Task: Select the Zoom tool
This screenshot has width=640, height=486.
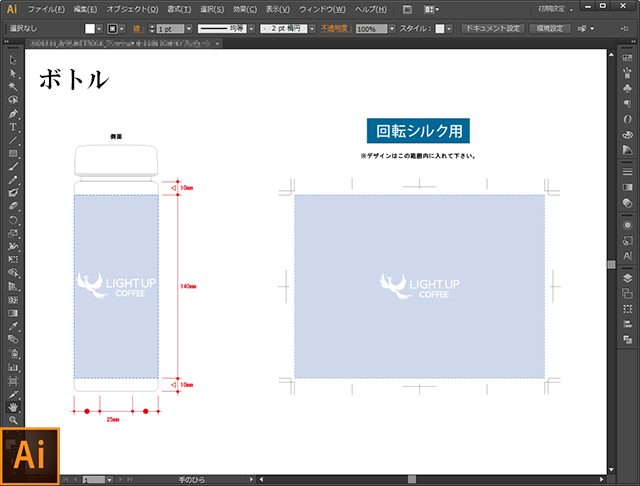Action: point(13,420)
